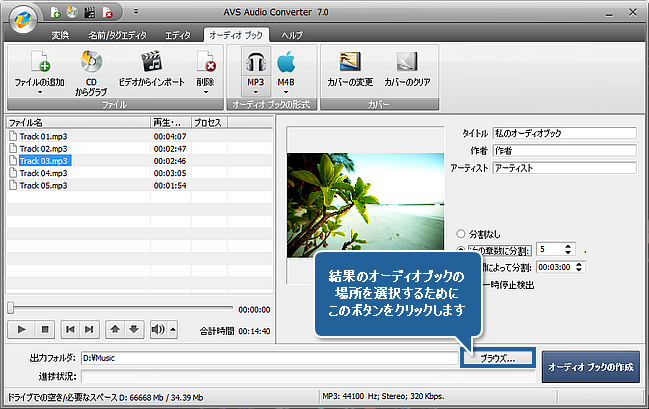This screenshot has height=409, width=649.
Task: Open the 削除 (Delete) dropdown arrow
Action: [x=204, y=92]
